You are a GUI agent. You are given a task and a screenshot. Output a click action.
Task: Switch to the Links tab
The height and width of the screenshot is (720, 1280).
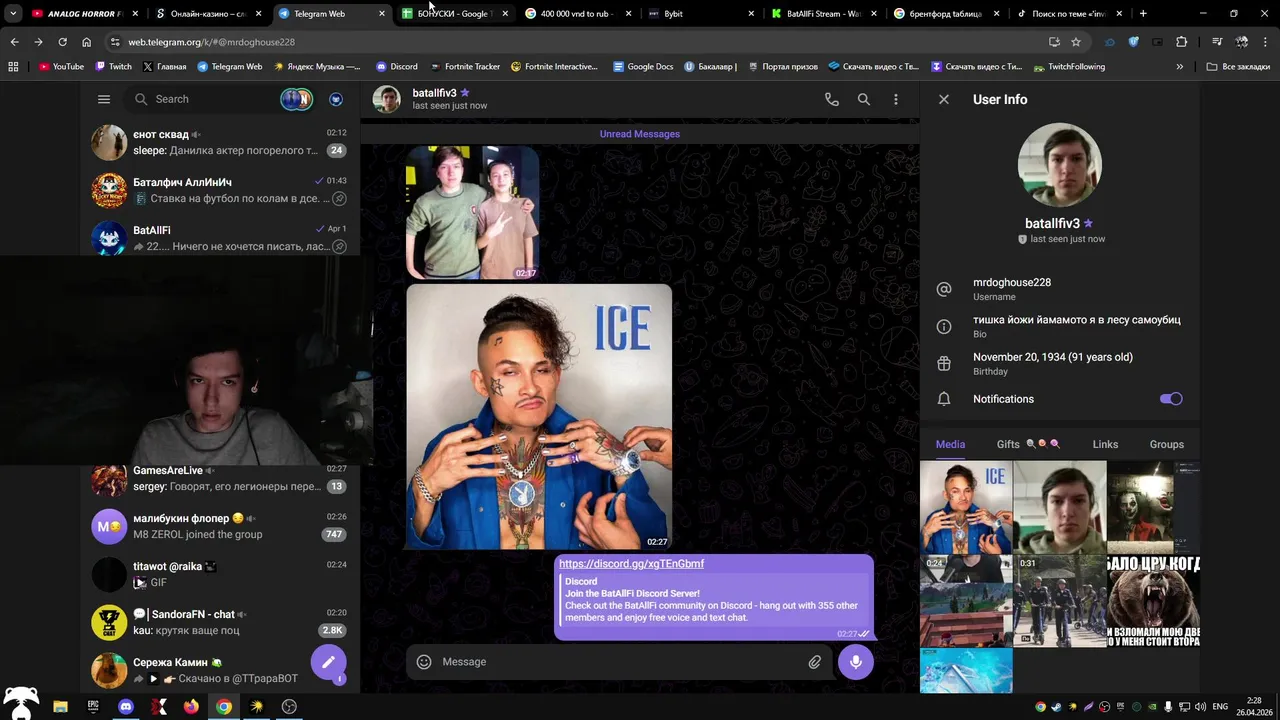point(1105,444)
